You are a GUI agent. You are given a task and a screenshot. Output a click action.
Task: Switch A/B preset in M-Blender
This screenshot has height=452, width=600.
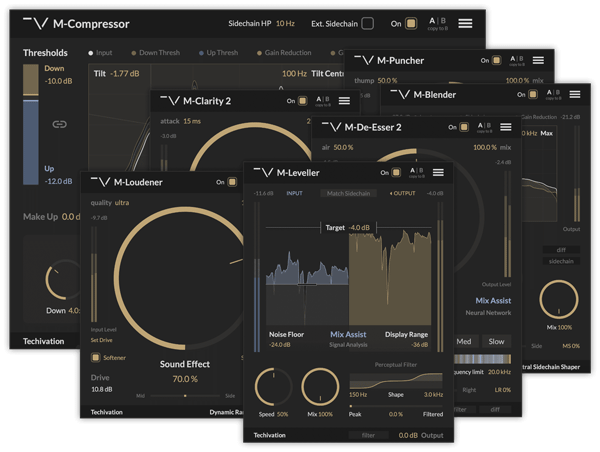pos(553,95)
